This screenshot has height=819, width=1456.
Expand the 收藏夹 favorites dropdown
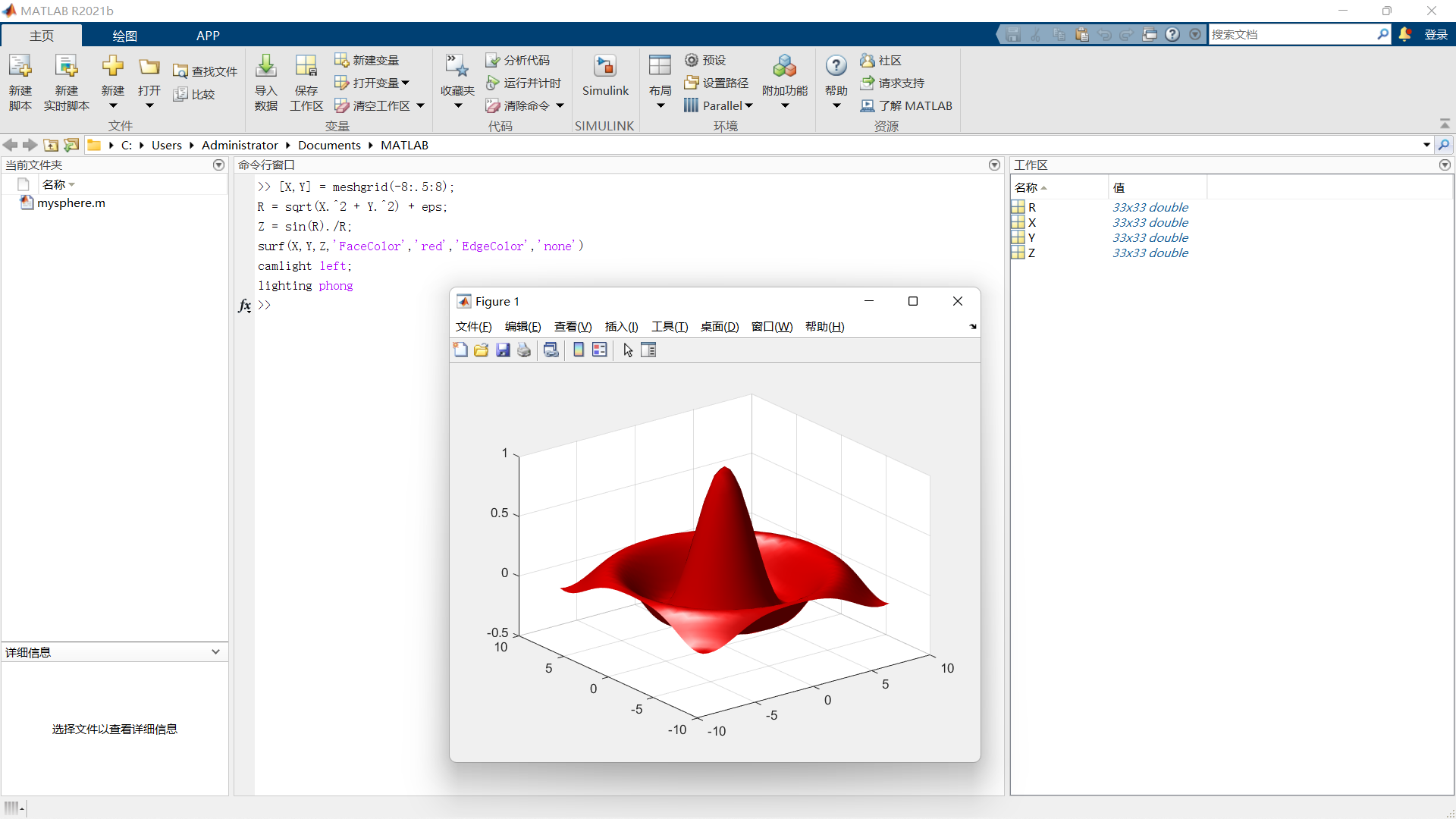pyautogui.click(x=458, y=105)
